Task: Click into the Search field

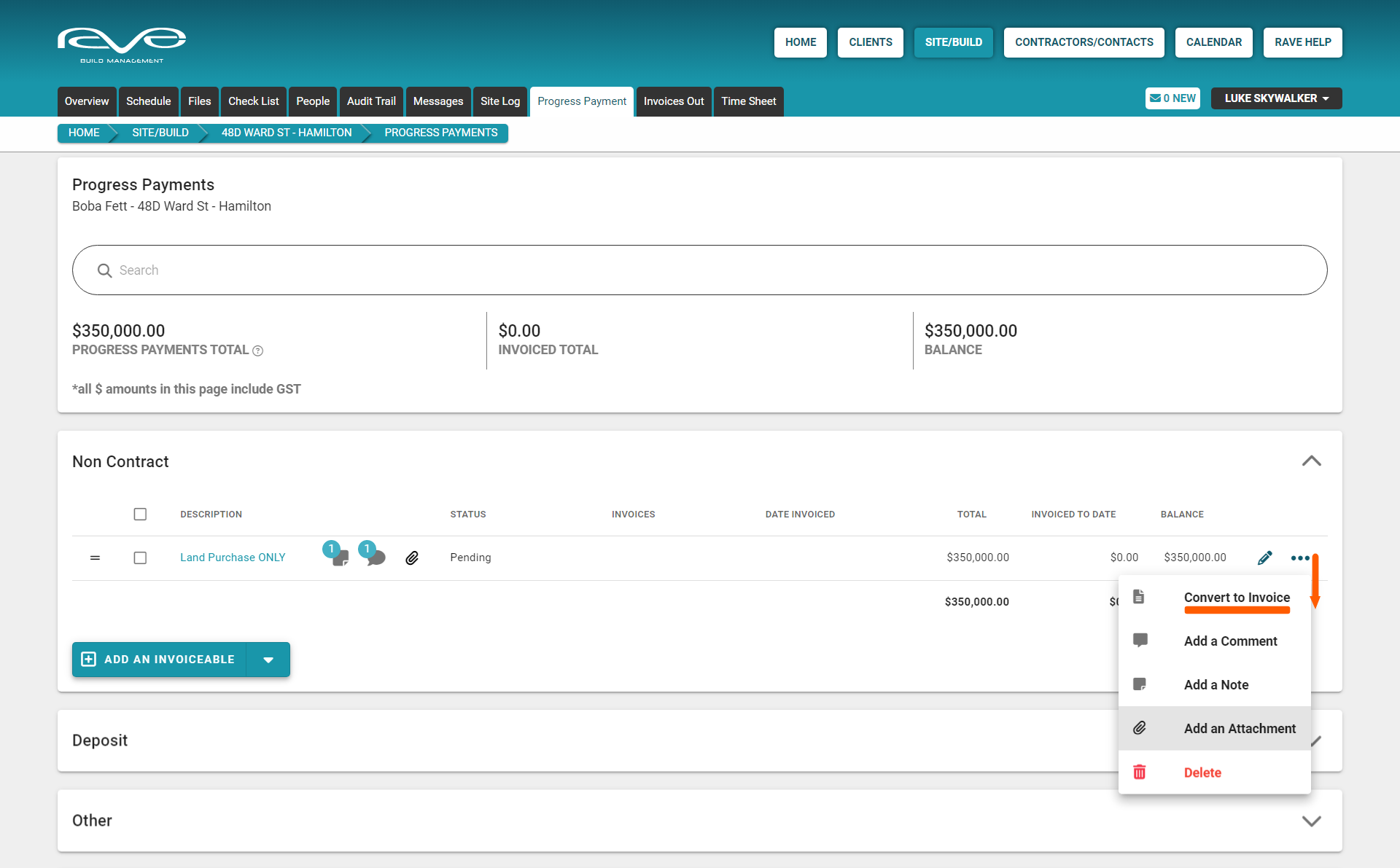Action: point(700,270)
